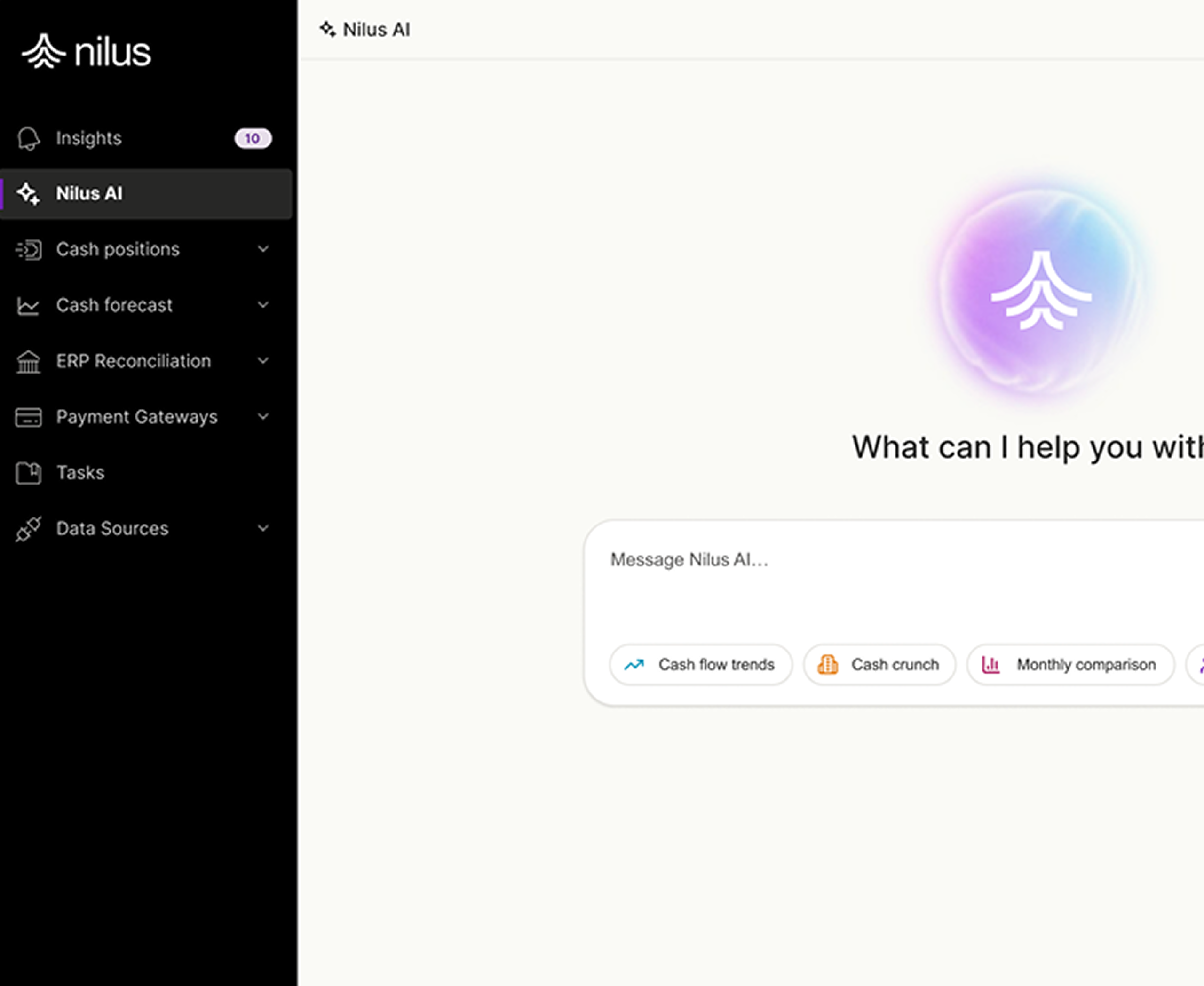Open the Insights menu item
1204x986 pixels.
tap(89, 139)
